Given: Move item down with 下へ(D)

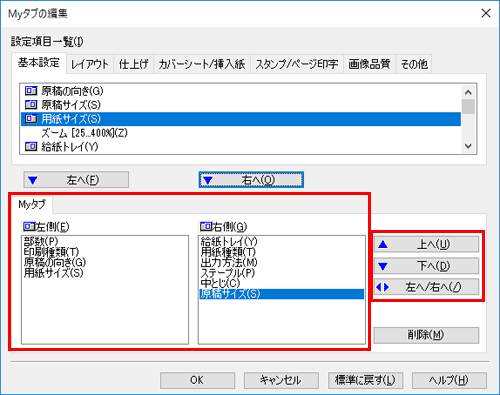Looking at the screenshot, I should click(x=426, y=266).
